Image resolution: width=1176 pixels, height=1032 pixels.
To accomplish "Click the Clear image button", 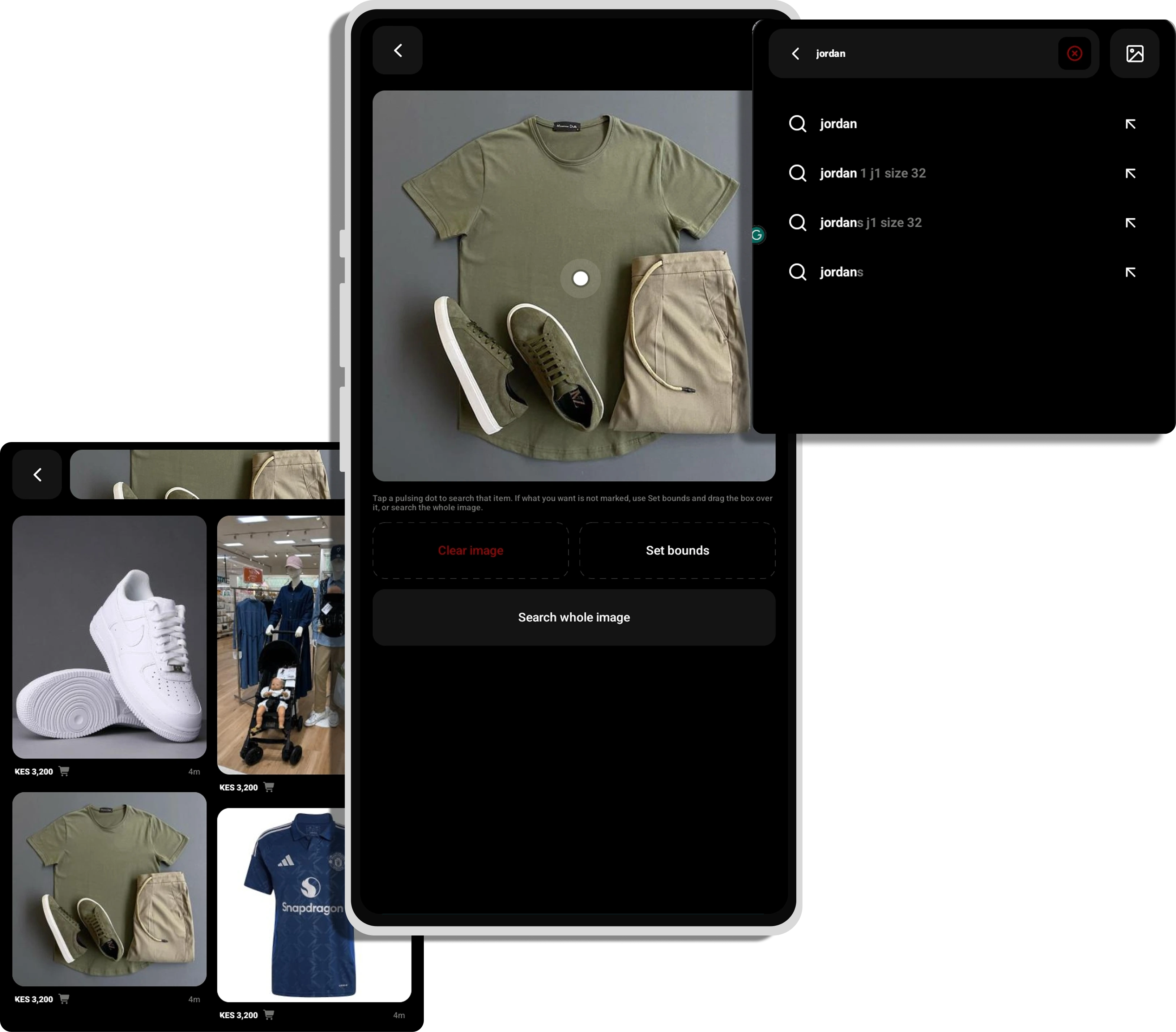I will click(x=470, y=551).
